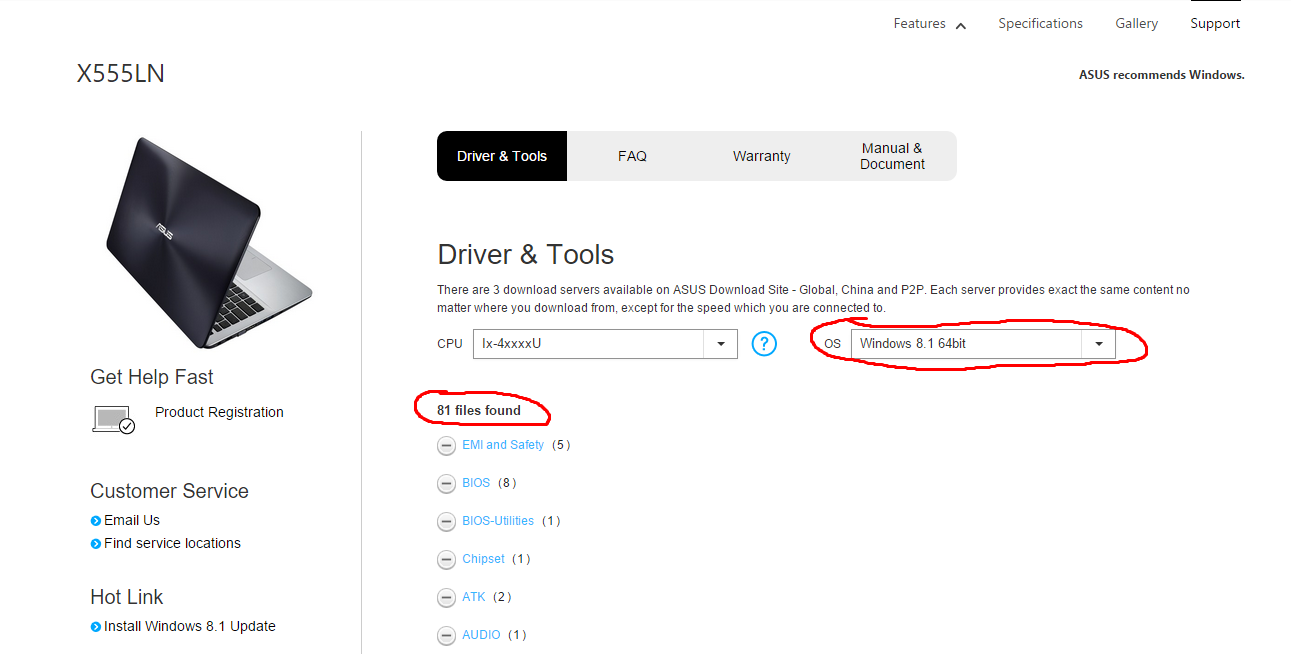
Task: Select the Support menu item
Action: 1215,24
